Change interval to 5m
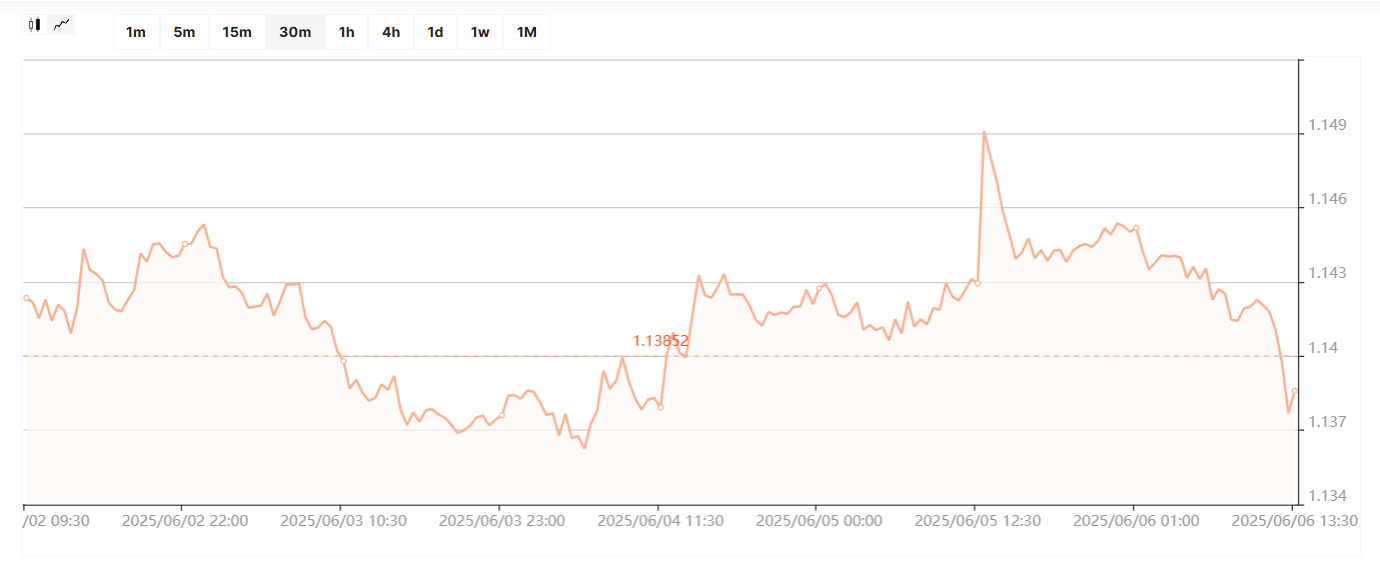 click(184, 32)
